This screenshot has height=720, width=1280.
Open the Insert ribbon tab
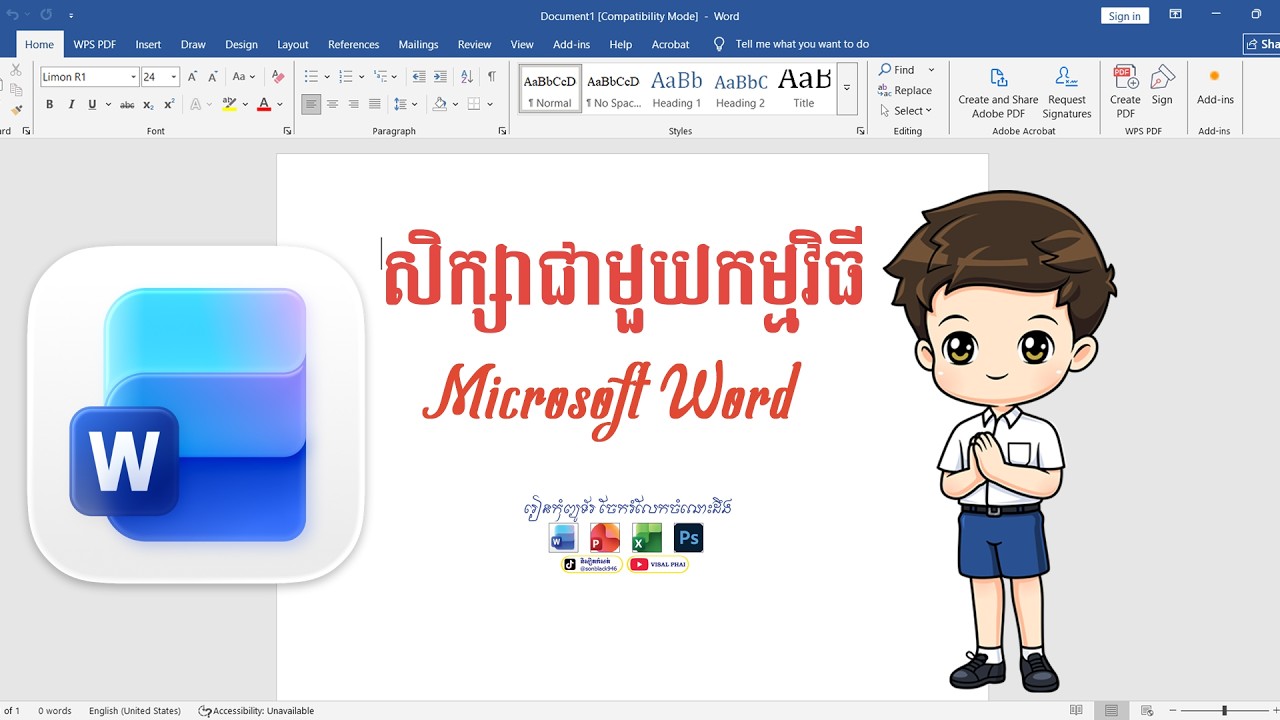[x=148, y=44]
